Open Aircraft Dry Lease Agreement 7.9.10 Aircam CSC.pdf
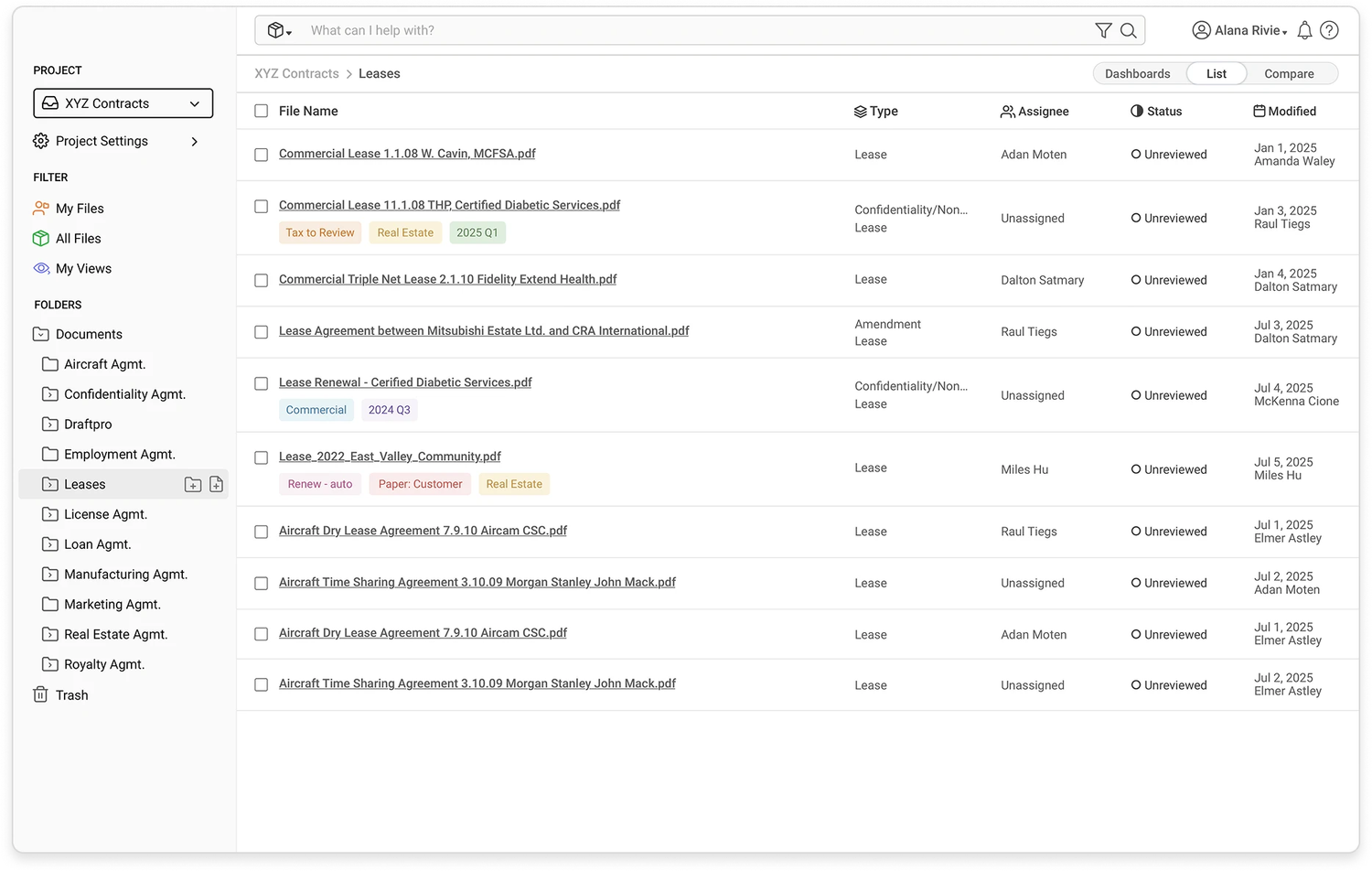 click(423, 530)
